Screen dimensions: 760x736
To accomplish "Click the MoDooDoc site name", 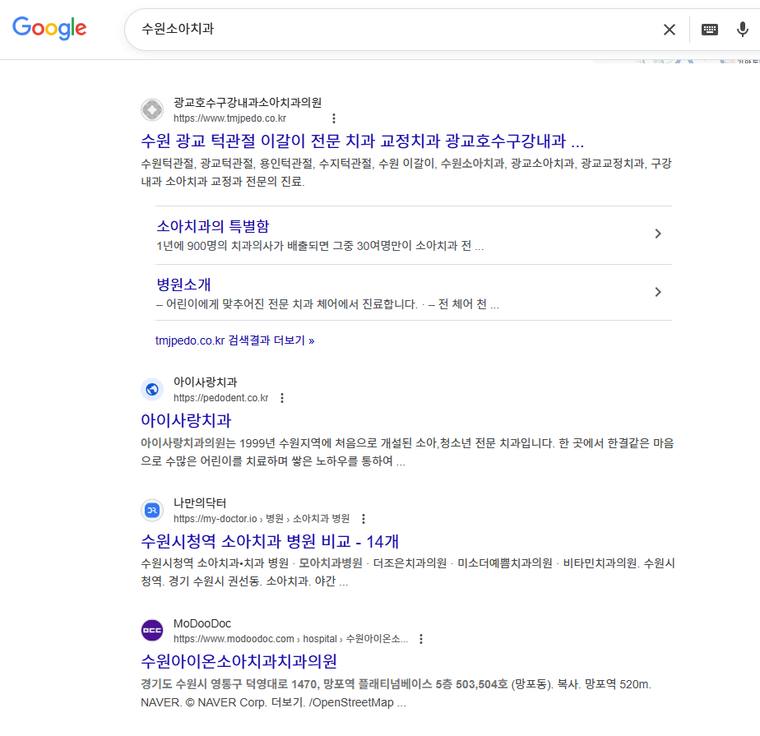I will tap(202, 624).
